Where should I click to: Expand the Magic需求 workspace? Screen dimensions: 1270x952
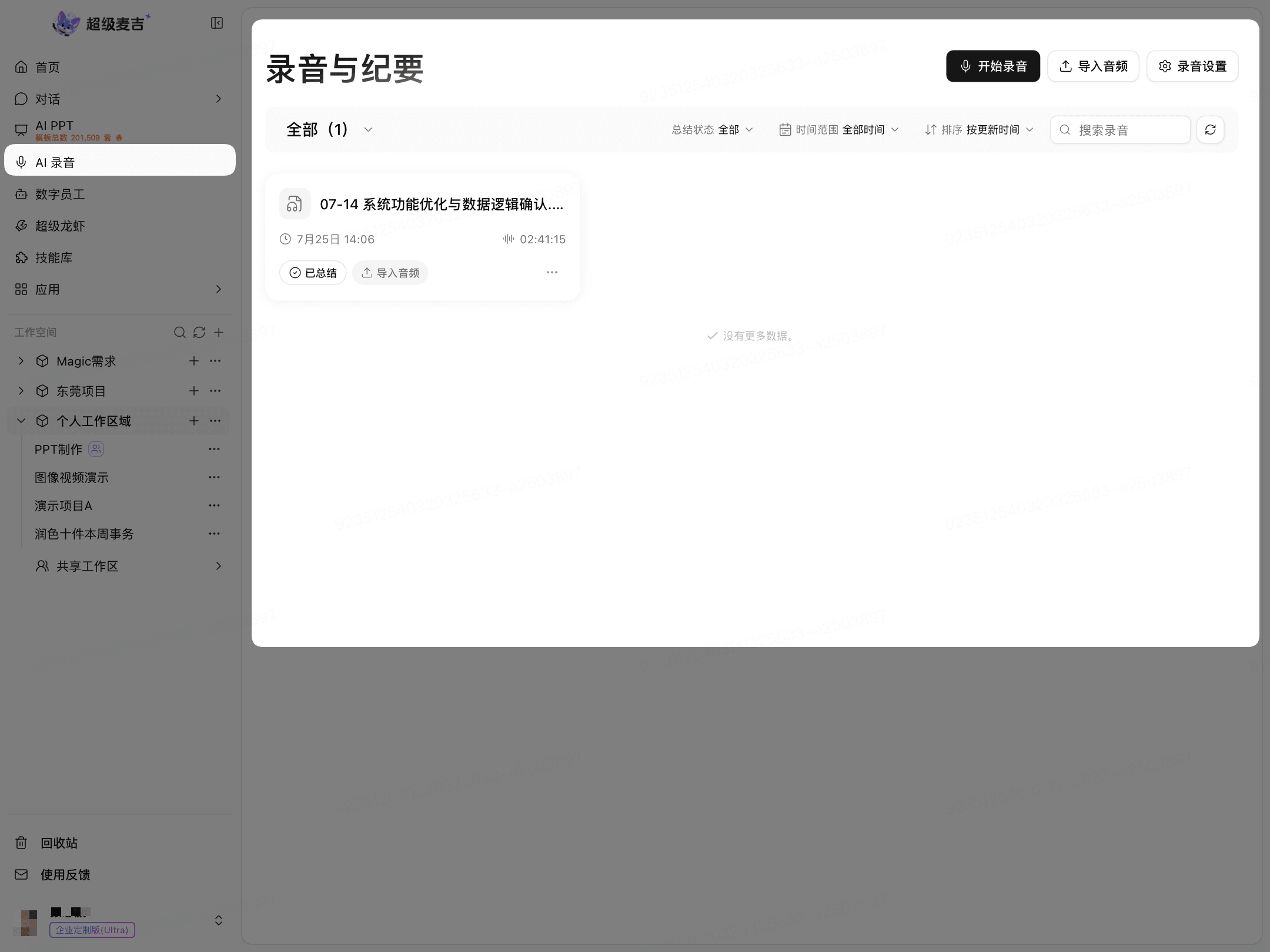tap(21, 361)
